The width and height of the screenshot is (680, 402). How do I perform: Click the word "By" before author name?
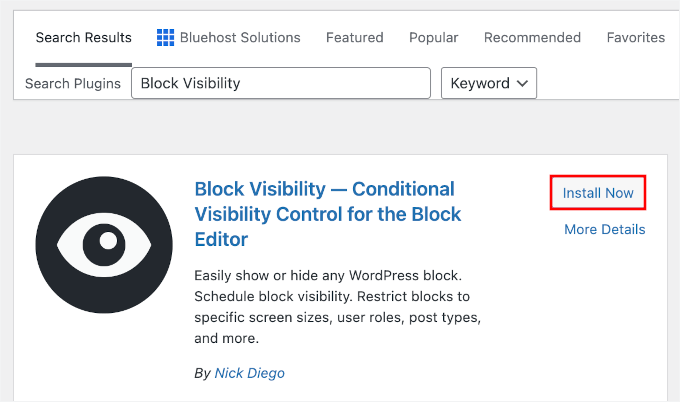[203, 373]
